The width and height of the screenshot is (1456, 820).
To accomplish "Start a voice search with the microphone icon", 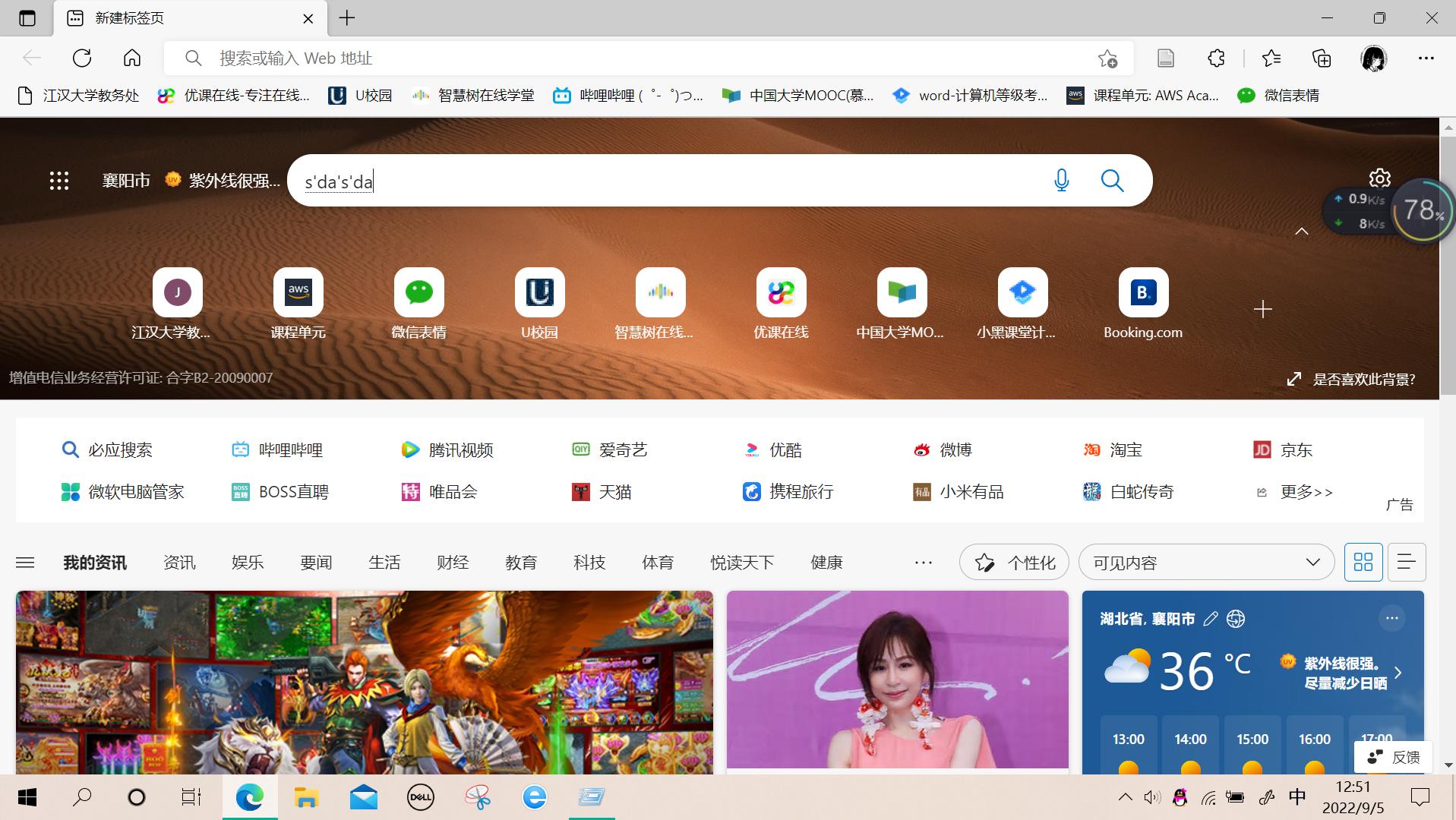I will [1061, 180].
